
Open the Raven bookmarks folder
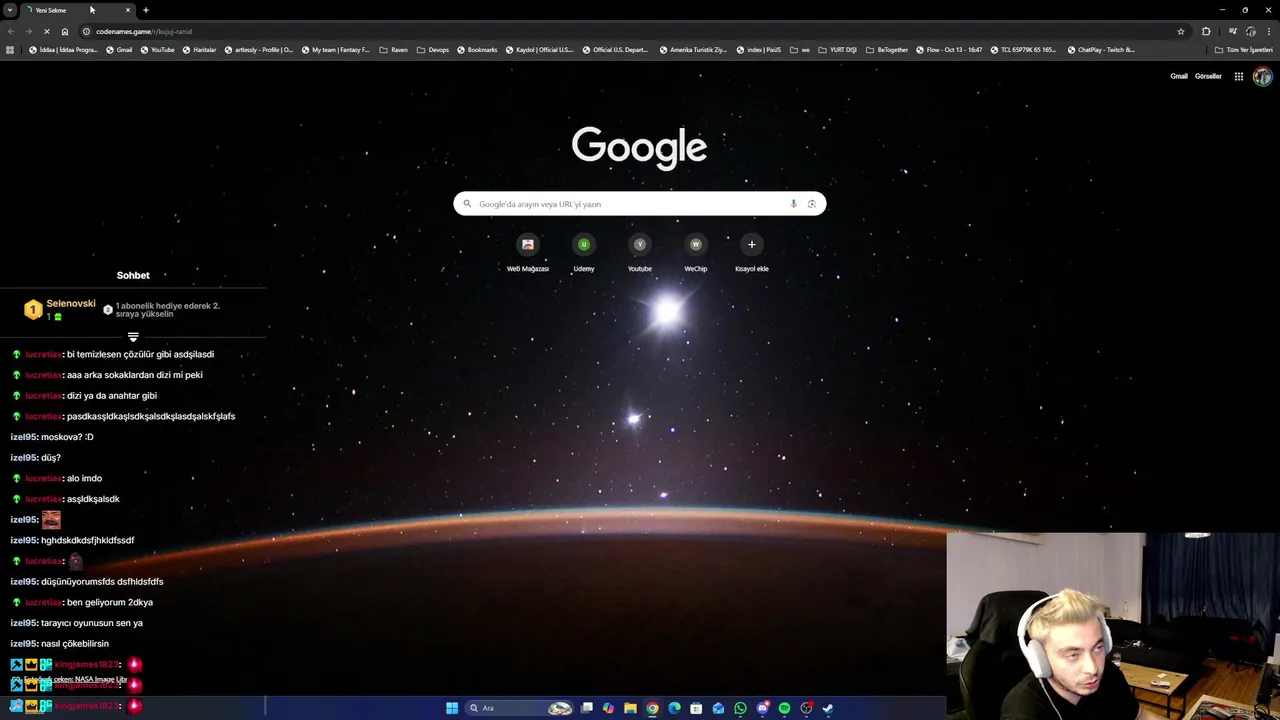click(x=393, y=50)
